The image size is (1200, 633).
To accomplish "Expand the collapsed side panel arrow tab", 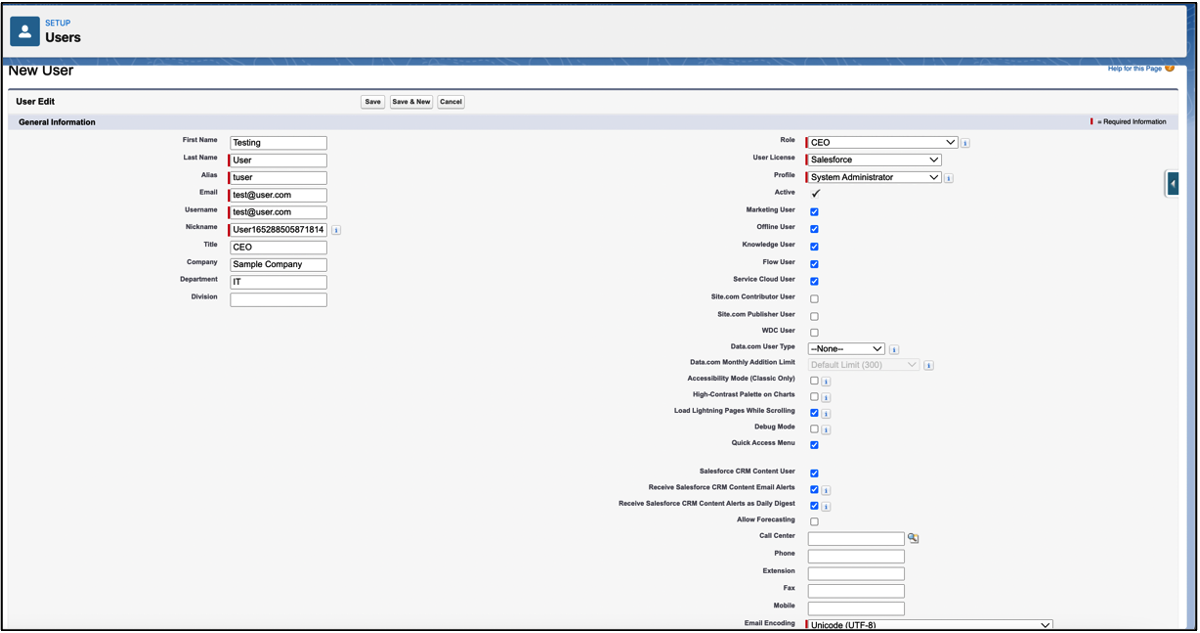I will point(1172,183).
